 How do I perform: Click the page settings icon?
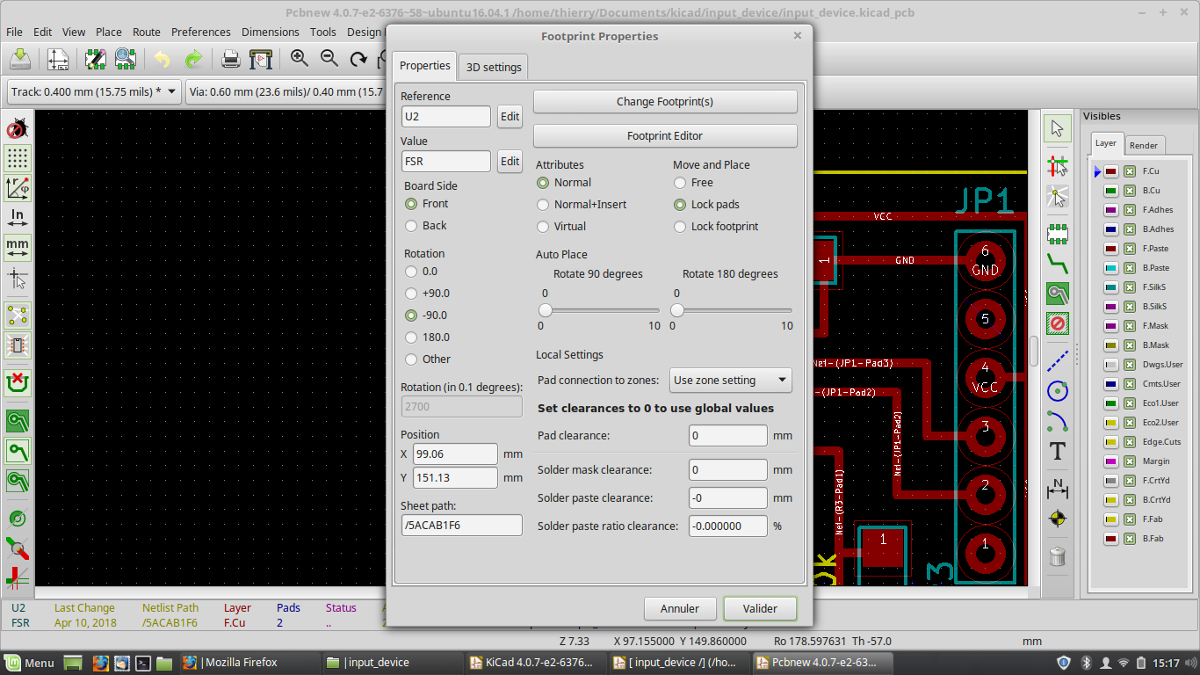coord(57,59)
